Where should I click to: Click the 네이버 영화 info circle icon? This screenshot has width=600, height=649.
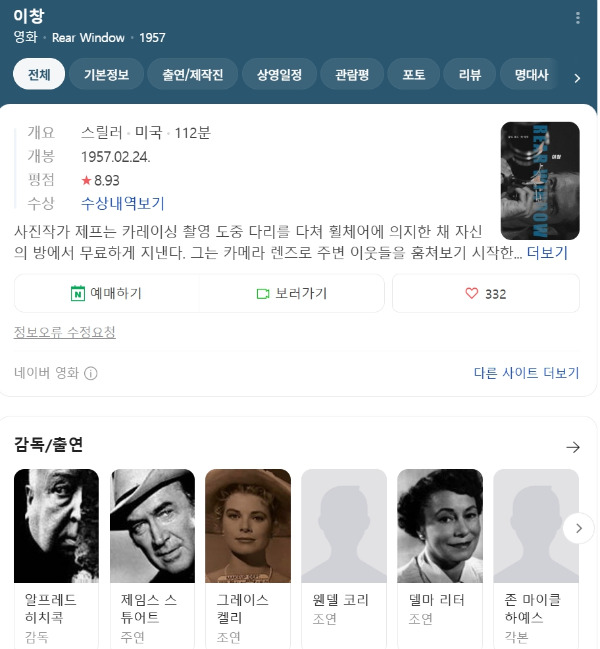[91, 373]
